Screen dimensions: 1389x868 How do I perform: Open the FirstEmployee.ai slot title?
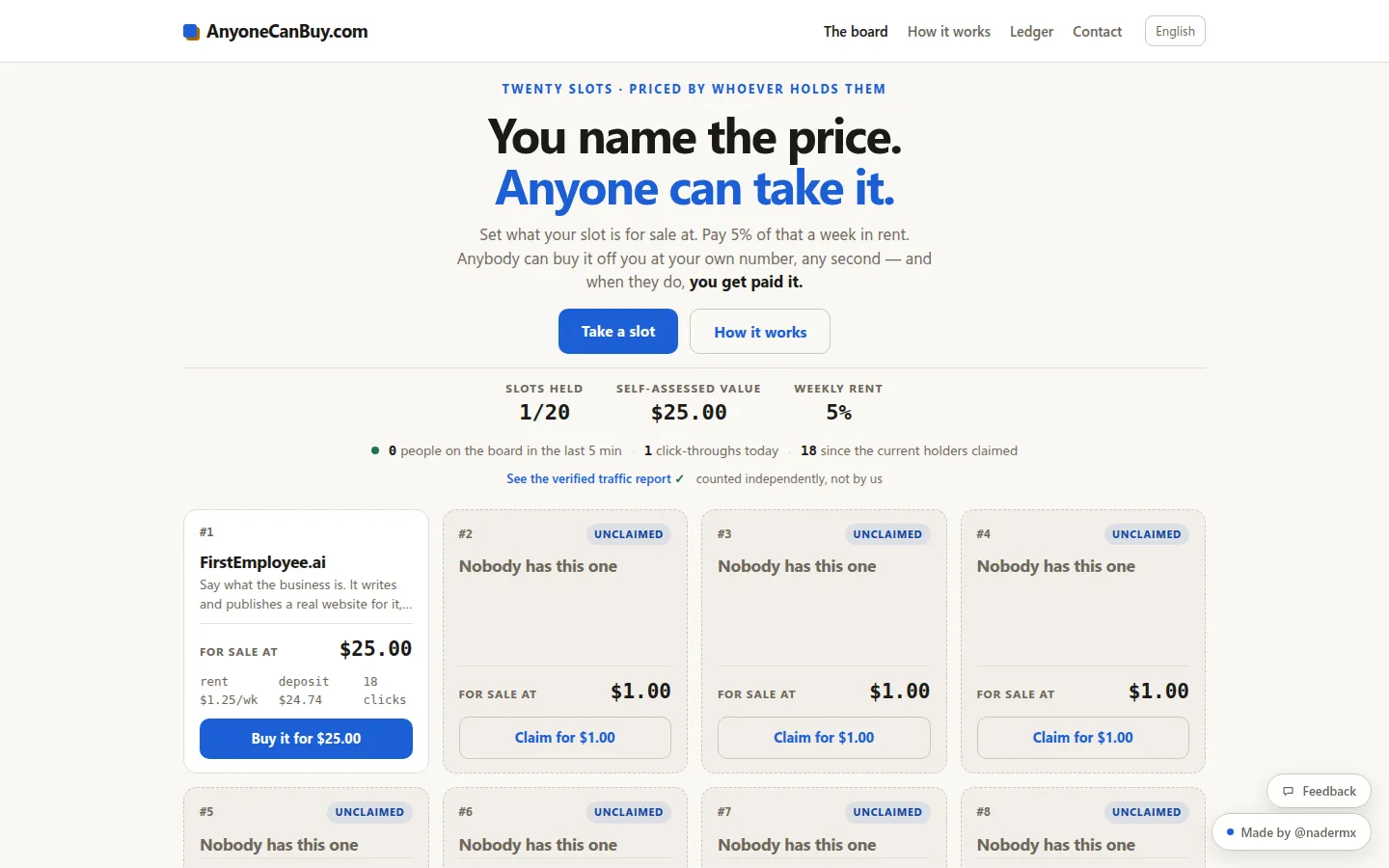[x=262, y=562]
